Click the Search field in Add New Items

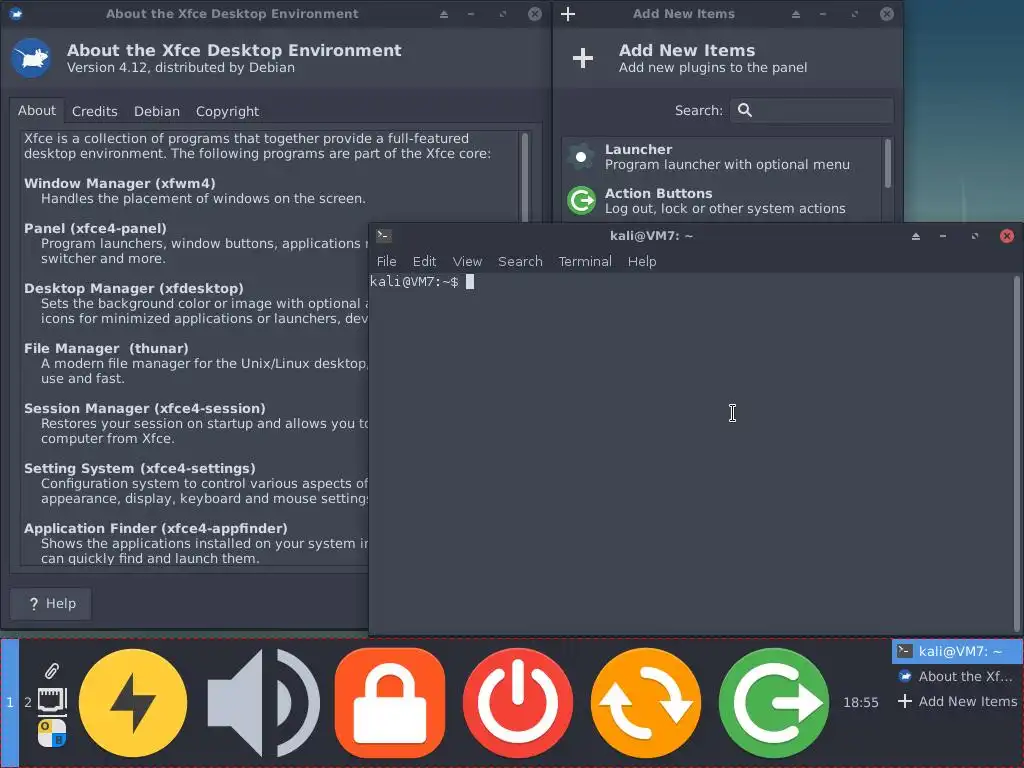[812, 110]
